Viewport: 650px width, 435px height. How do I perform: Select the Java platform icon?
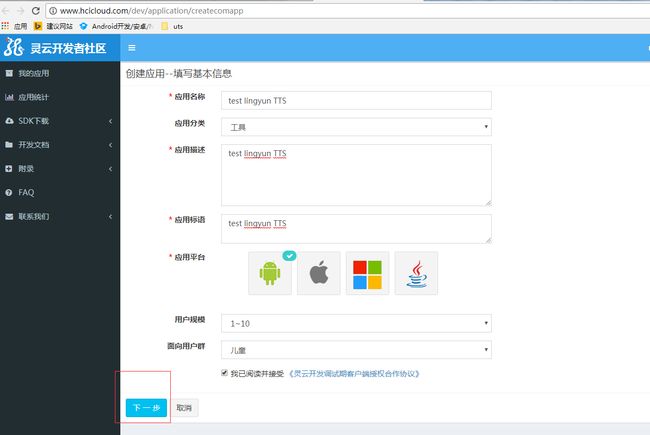point(417,273)
